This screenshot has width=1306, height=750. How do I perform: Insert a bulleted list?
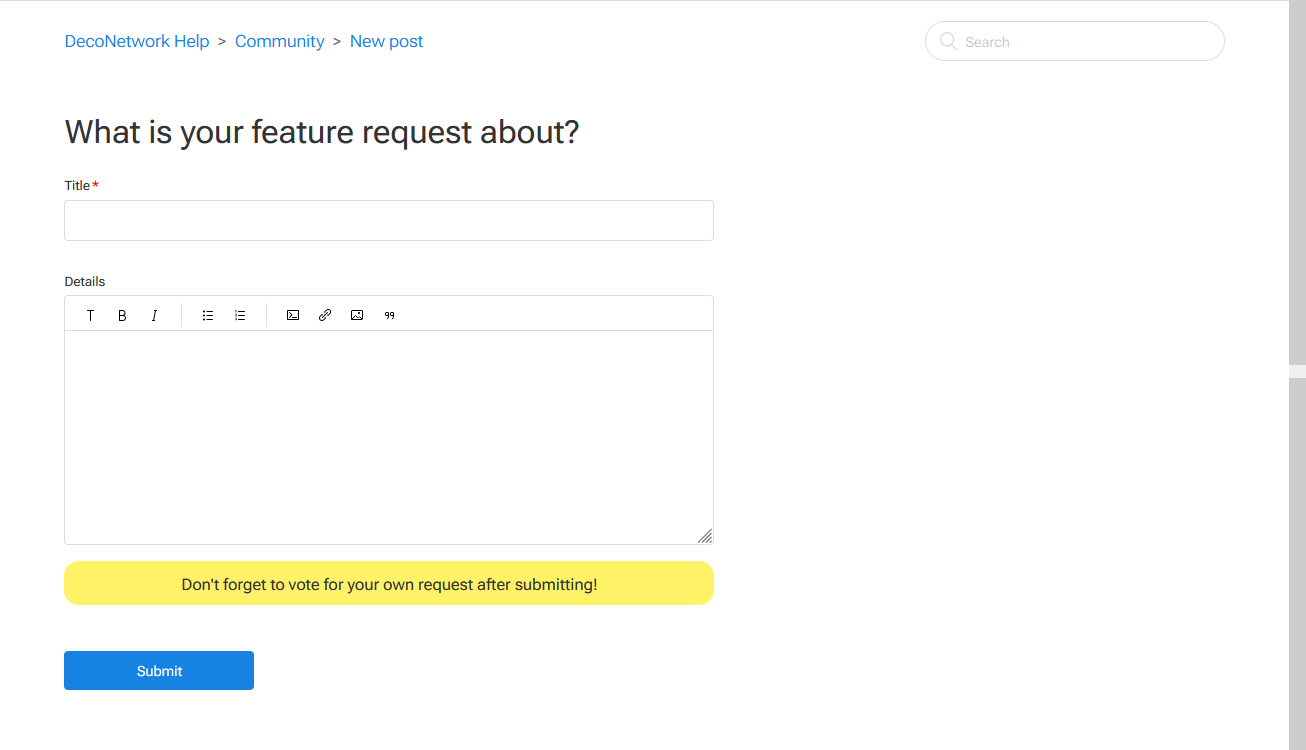coord(208,315)
